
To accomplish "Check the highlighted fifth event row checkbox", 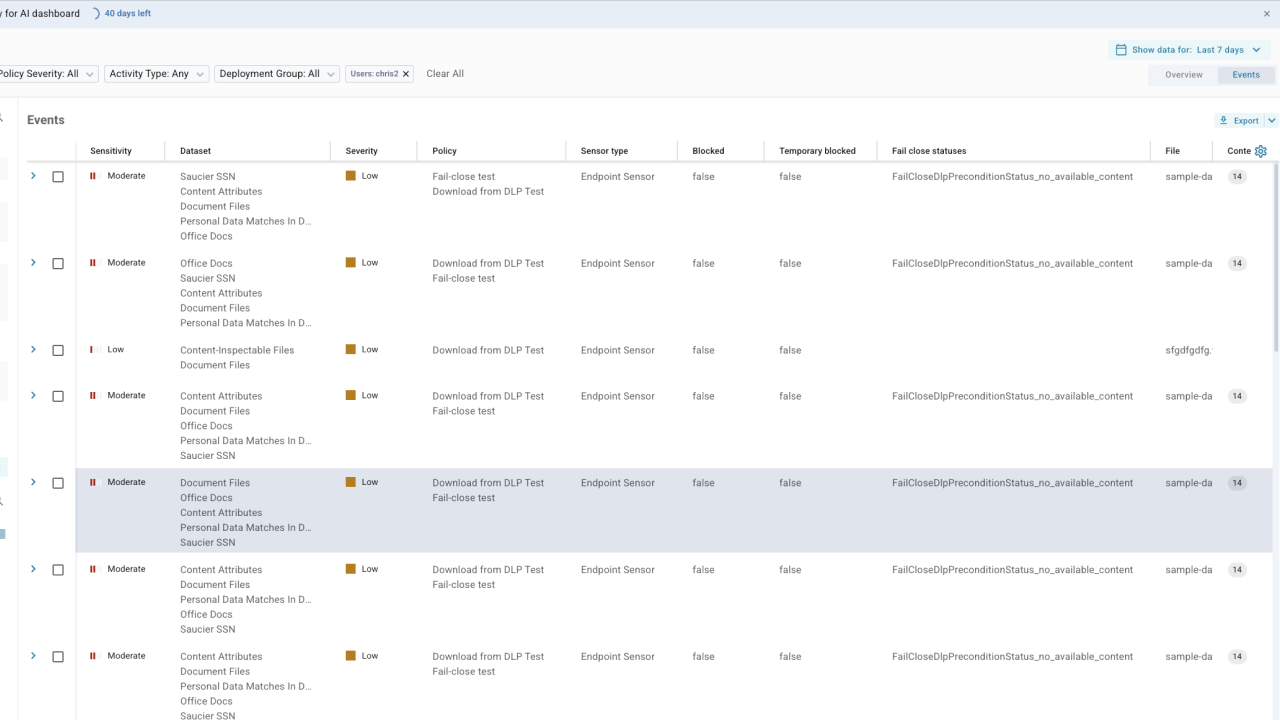I will click(58, 483).
